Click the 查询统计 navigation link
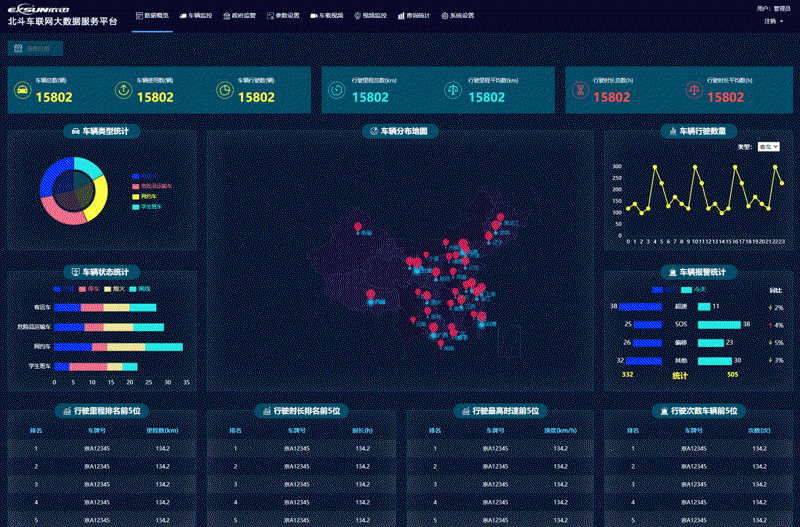 [x=414, y=16]
